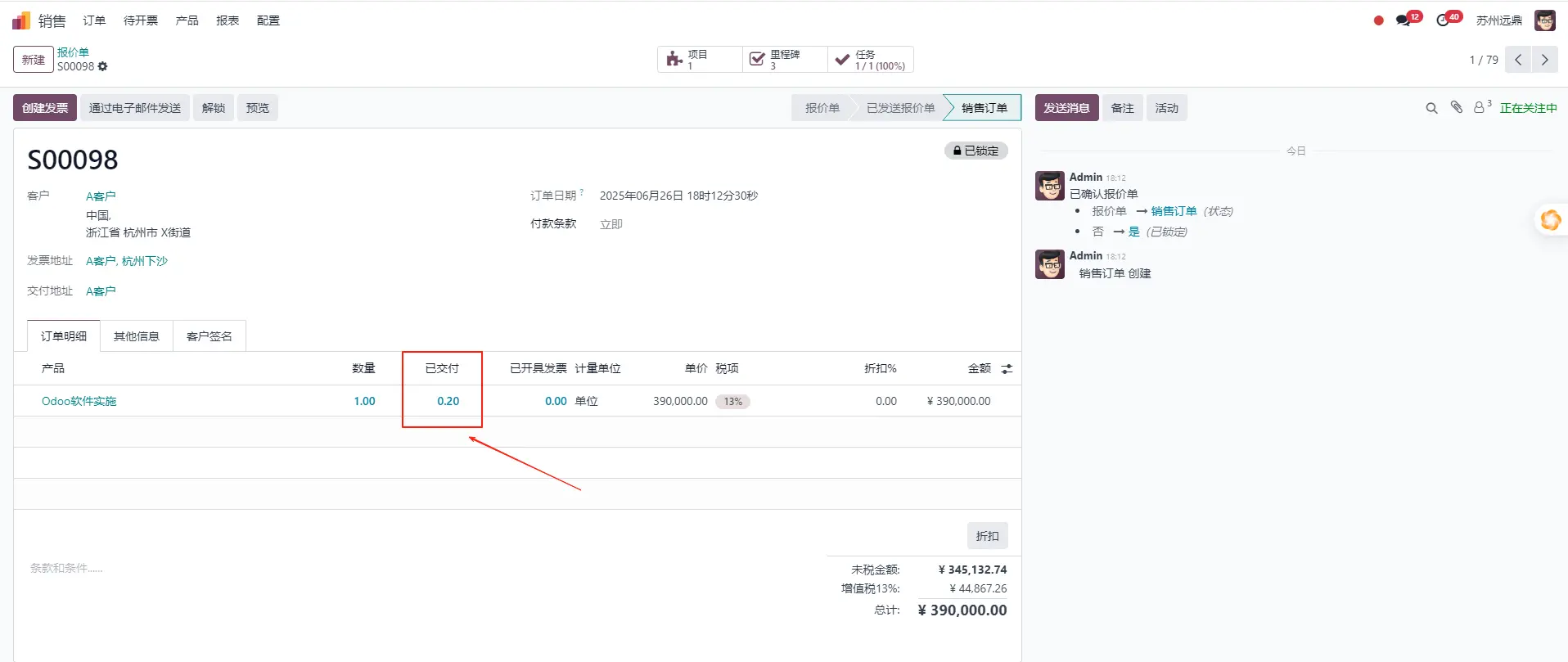
Task: Click 已交付 column header
Action: [442, 368]
